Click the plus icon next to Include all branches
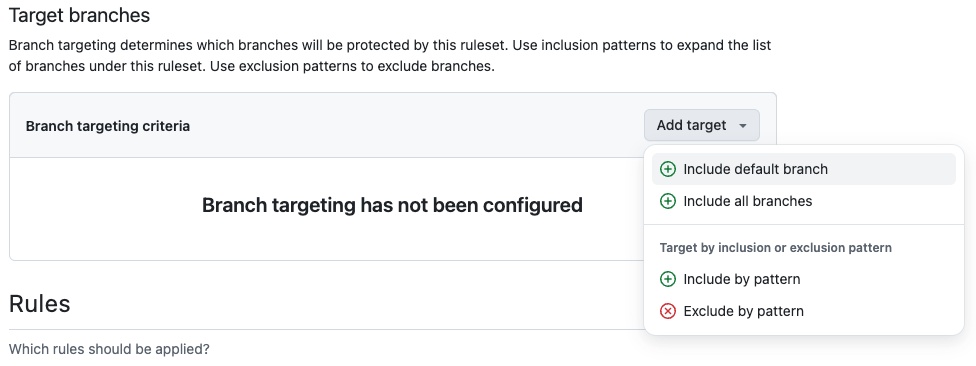Screen dimensions: 976x366 coord(667,201)
